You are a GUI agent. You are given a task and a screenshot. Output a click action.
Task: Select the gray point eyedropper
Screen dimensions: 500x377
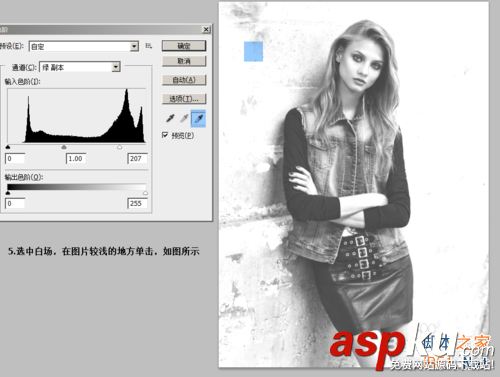point(184,118)
